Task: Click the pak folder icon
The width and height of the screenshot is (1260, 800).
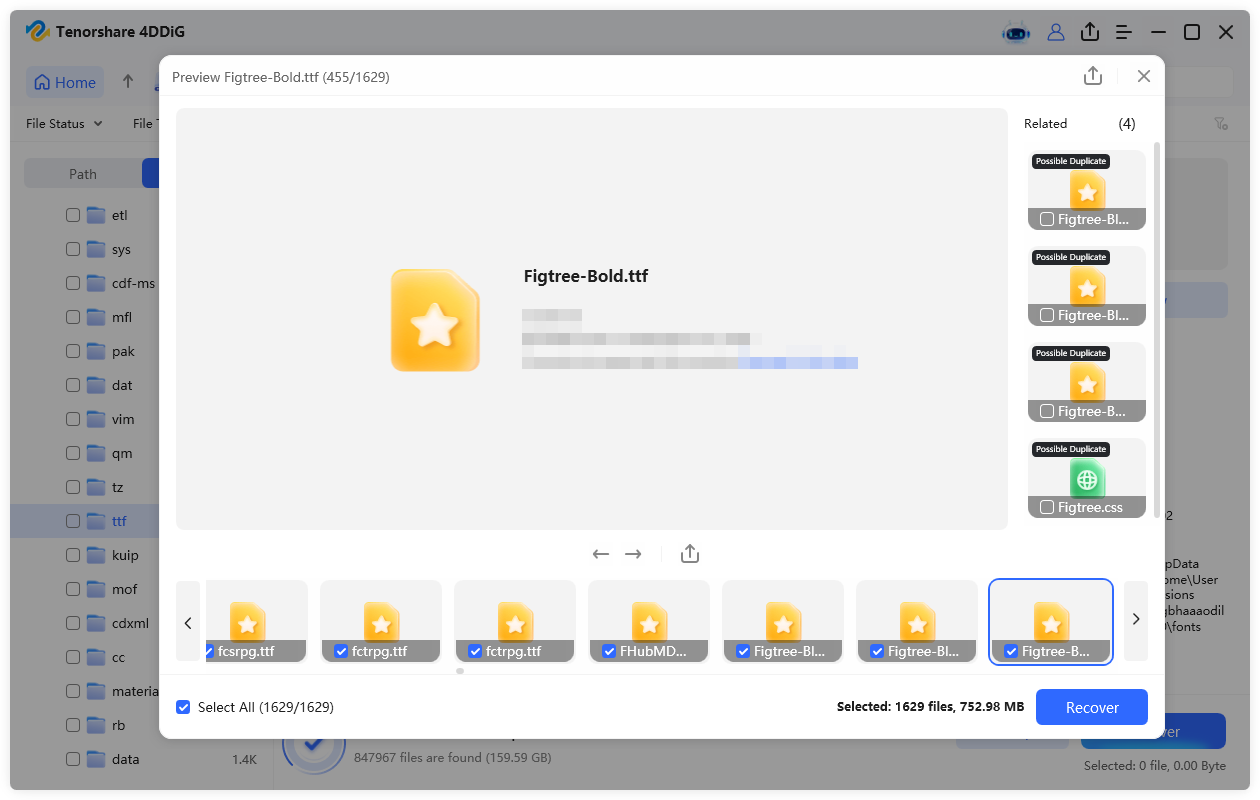Action: pyautogui.click(x=96, y=351)
